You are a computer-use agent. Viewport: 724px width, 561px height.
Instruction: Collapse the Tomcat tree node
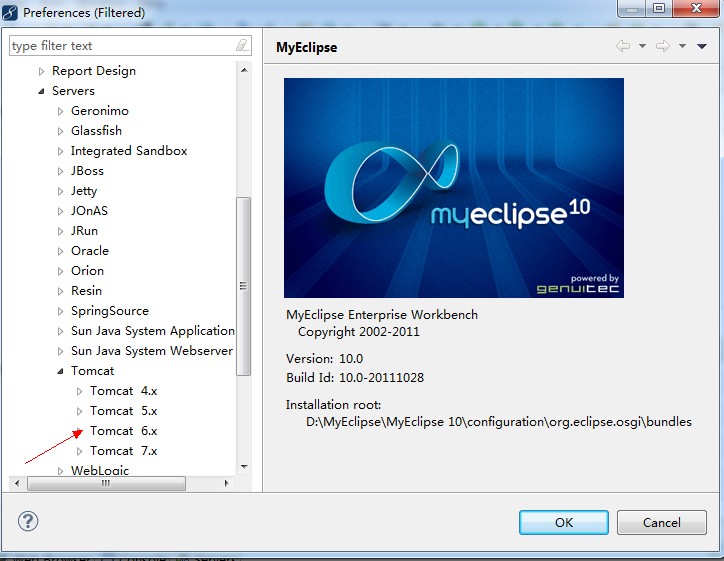pos(60,371)
